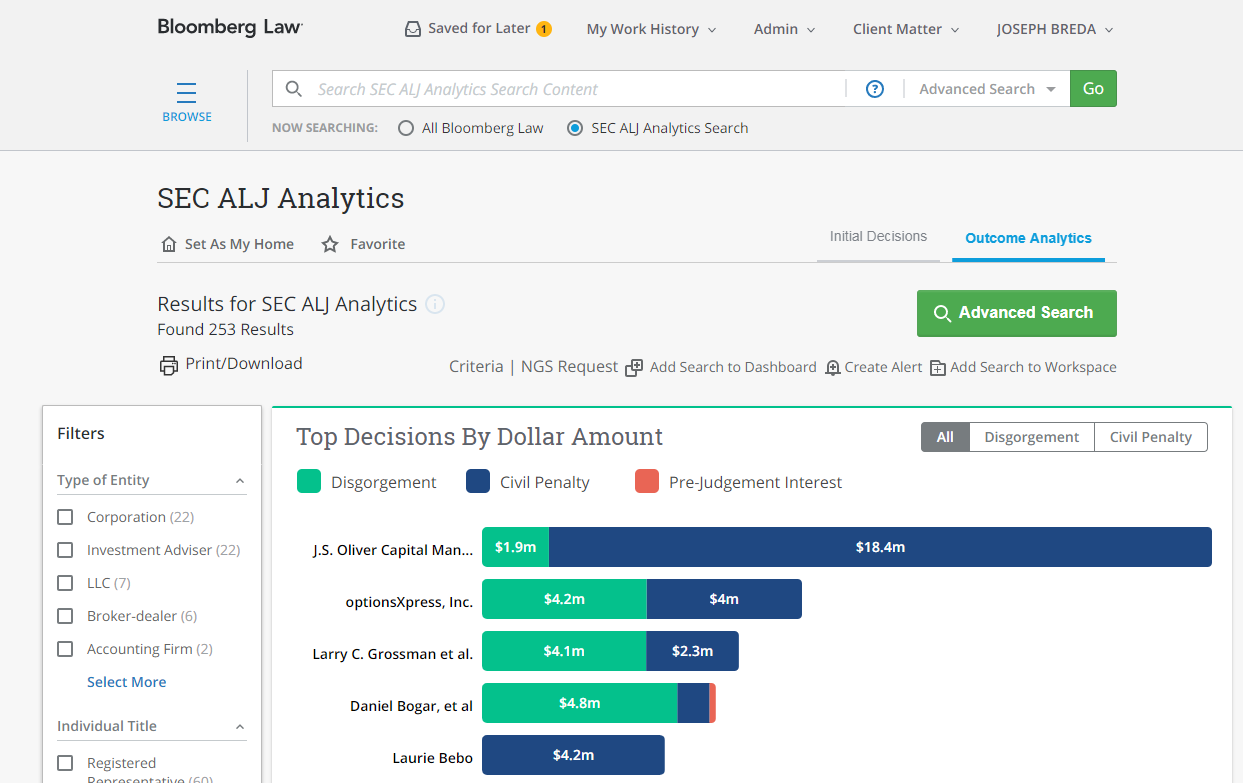Click the Favorite star icon
Screen dimensions: 1243x783
pyautogui.click(x=330, y=244)
